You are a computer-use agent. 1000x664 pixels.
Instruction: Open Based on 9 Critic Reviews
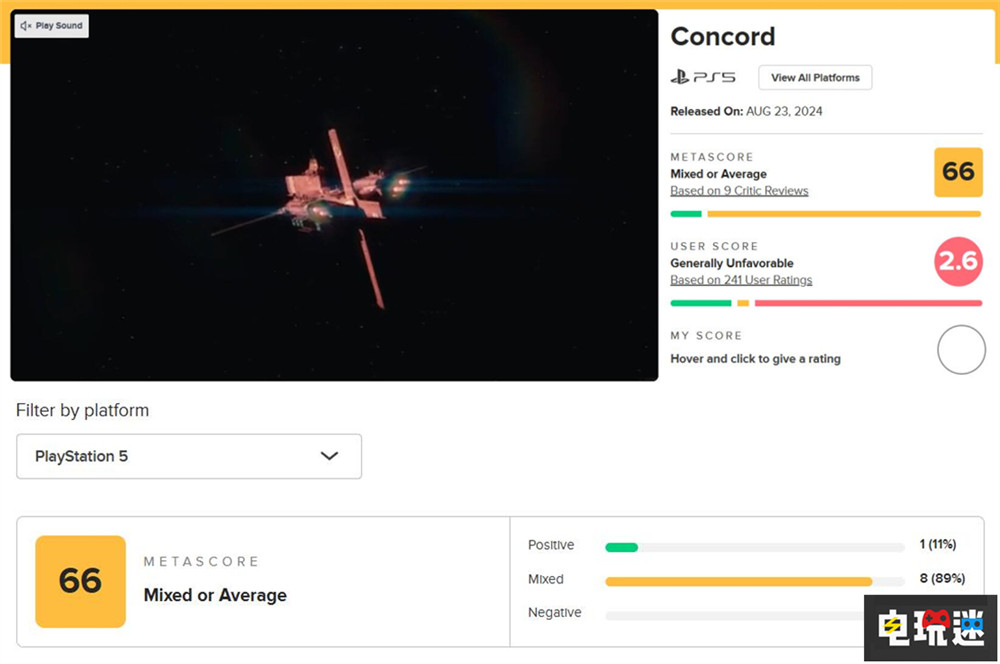tap(739, 191)
